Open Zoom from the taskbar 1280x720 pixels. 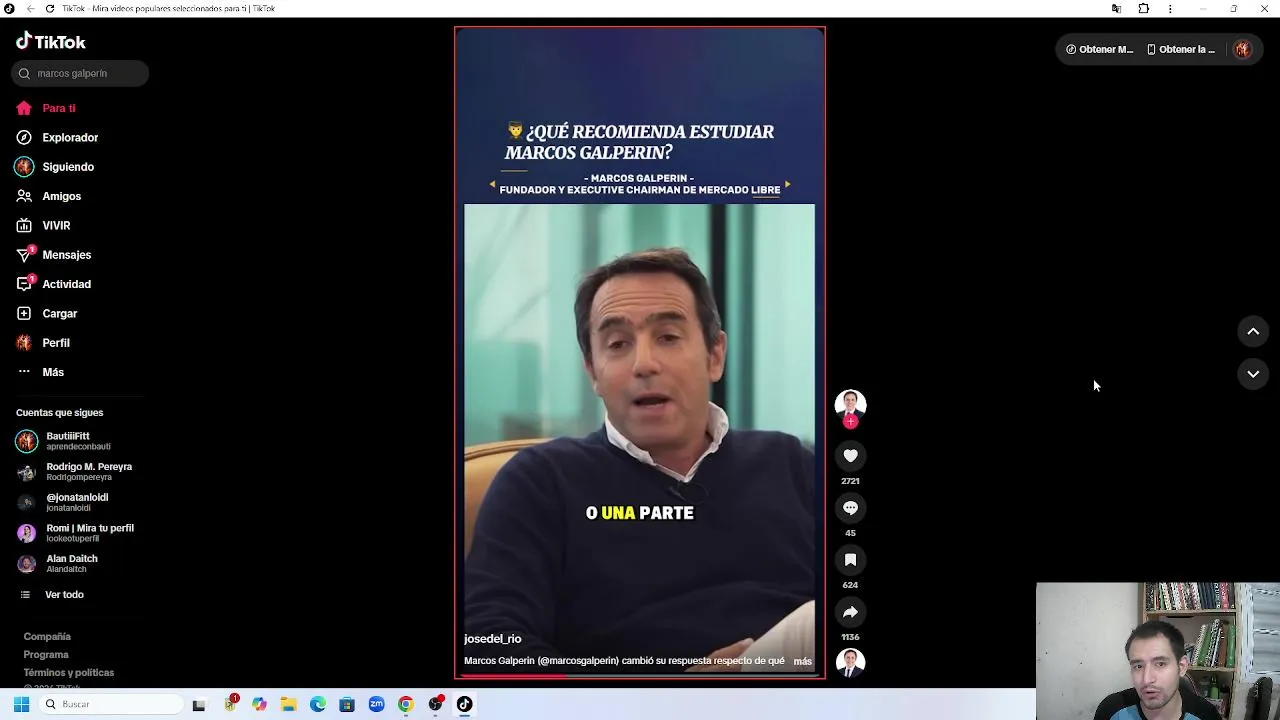(376, 704)
